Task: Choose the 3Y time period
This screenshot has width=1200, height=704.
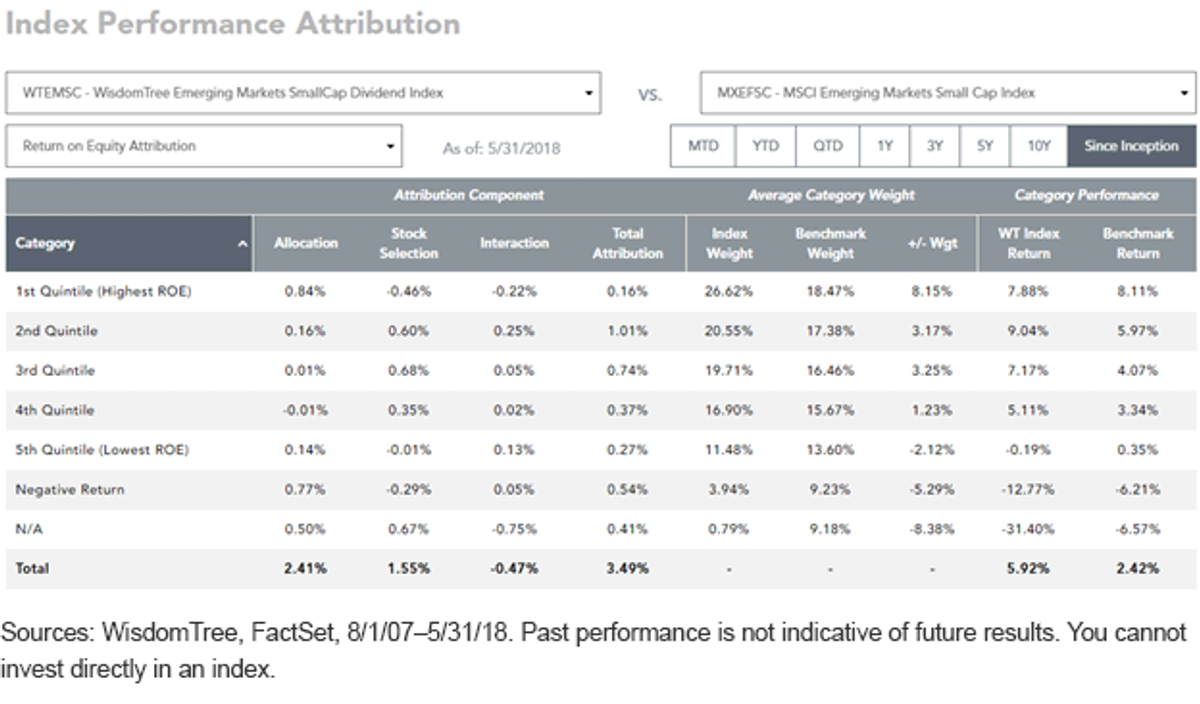Action: 935,146
